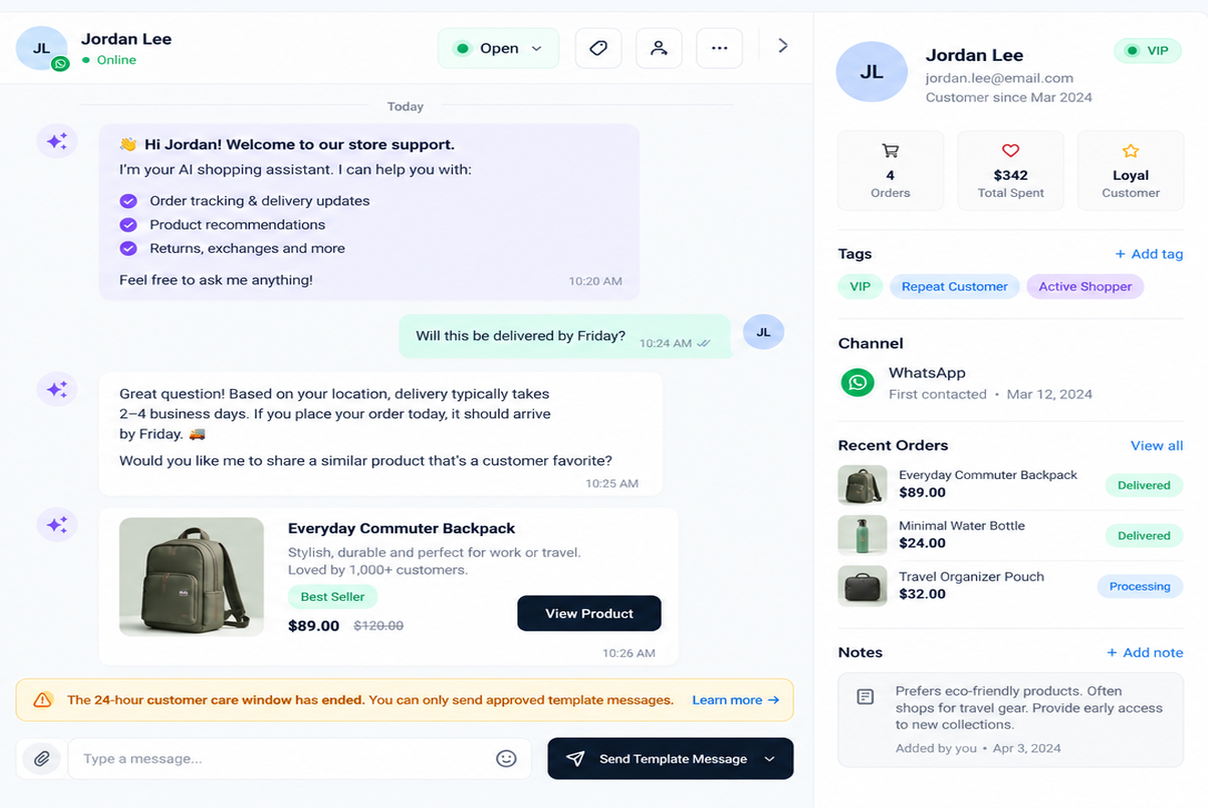Viewport: 1208px width, 808px height.
Task: Open Everyday Commuter Backpack order thumbnail
Action: tap(862, 484)
